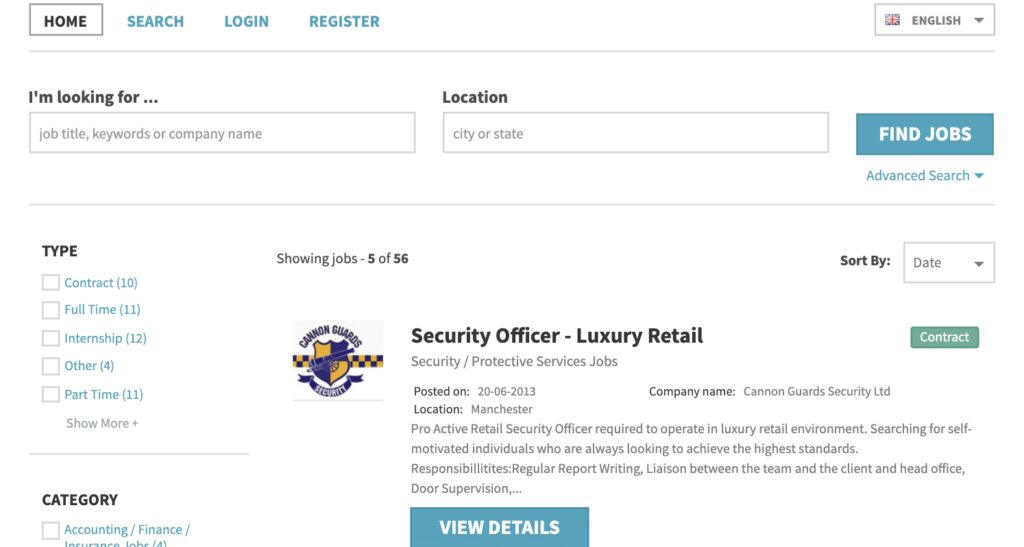1024x547 pixels.
Task: Click the UK flag language icon
Action: click(893, 20)
